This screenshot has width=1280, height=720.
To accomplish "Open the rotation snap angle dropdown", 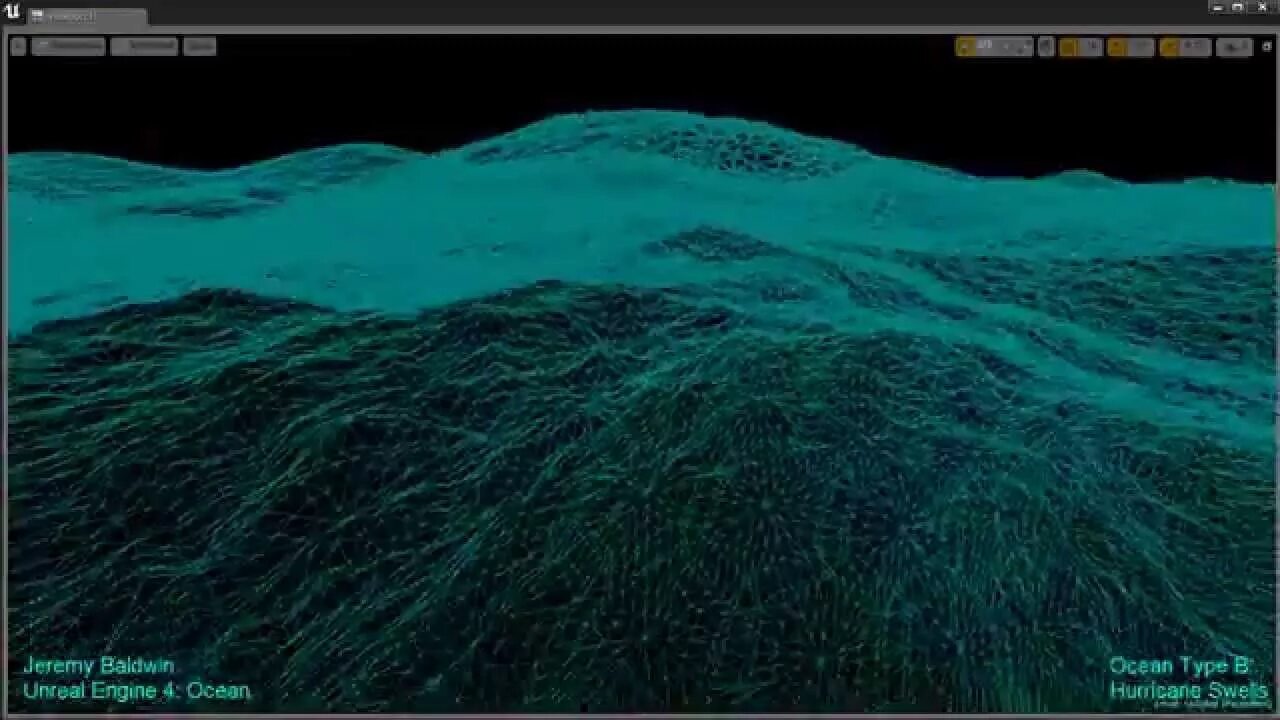I will pyautogui.click(x=1141, y=46).
